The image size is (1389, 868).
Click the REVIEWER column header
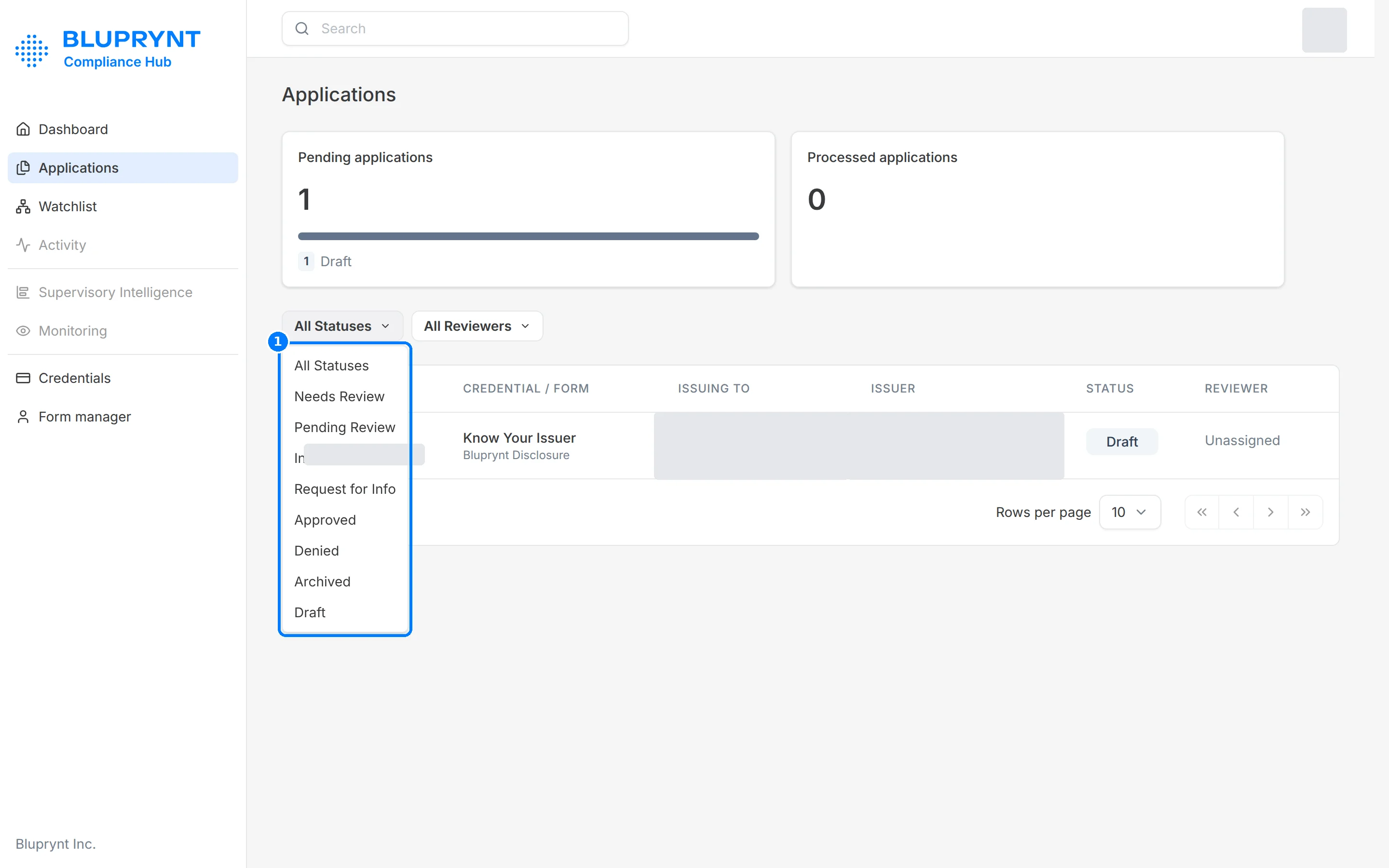[x=1236, y=389]
